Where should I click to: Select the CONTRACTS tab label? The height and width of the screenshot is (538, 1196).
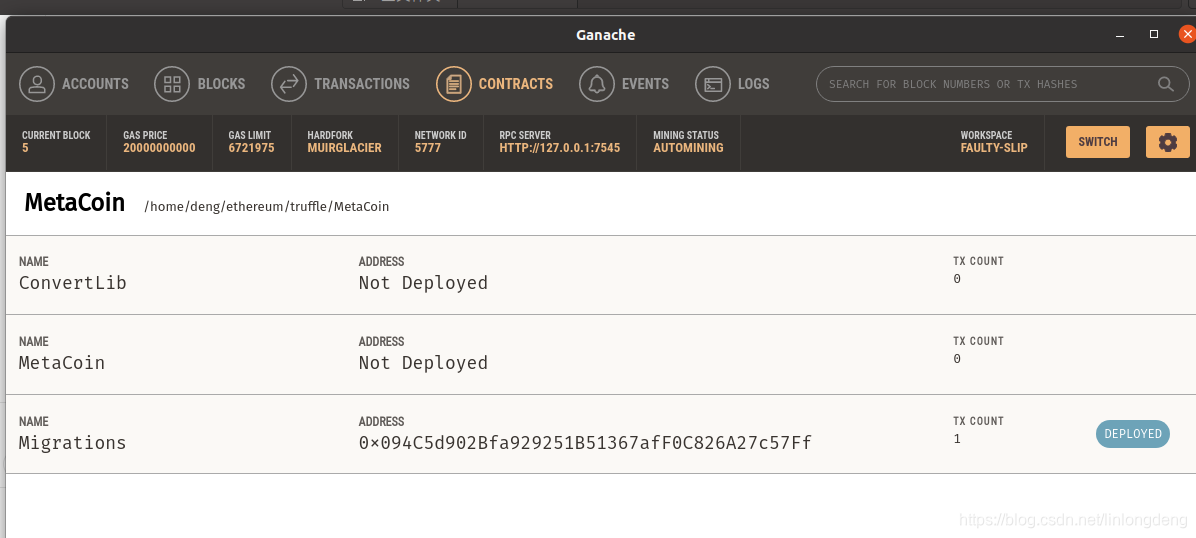516,84
